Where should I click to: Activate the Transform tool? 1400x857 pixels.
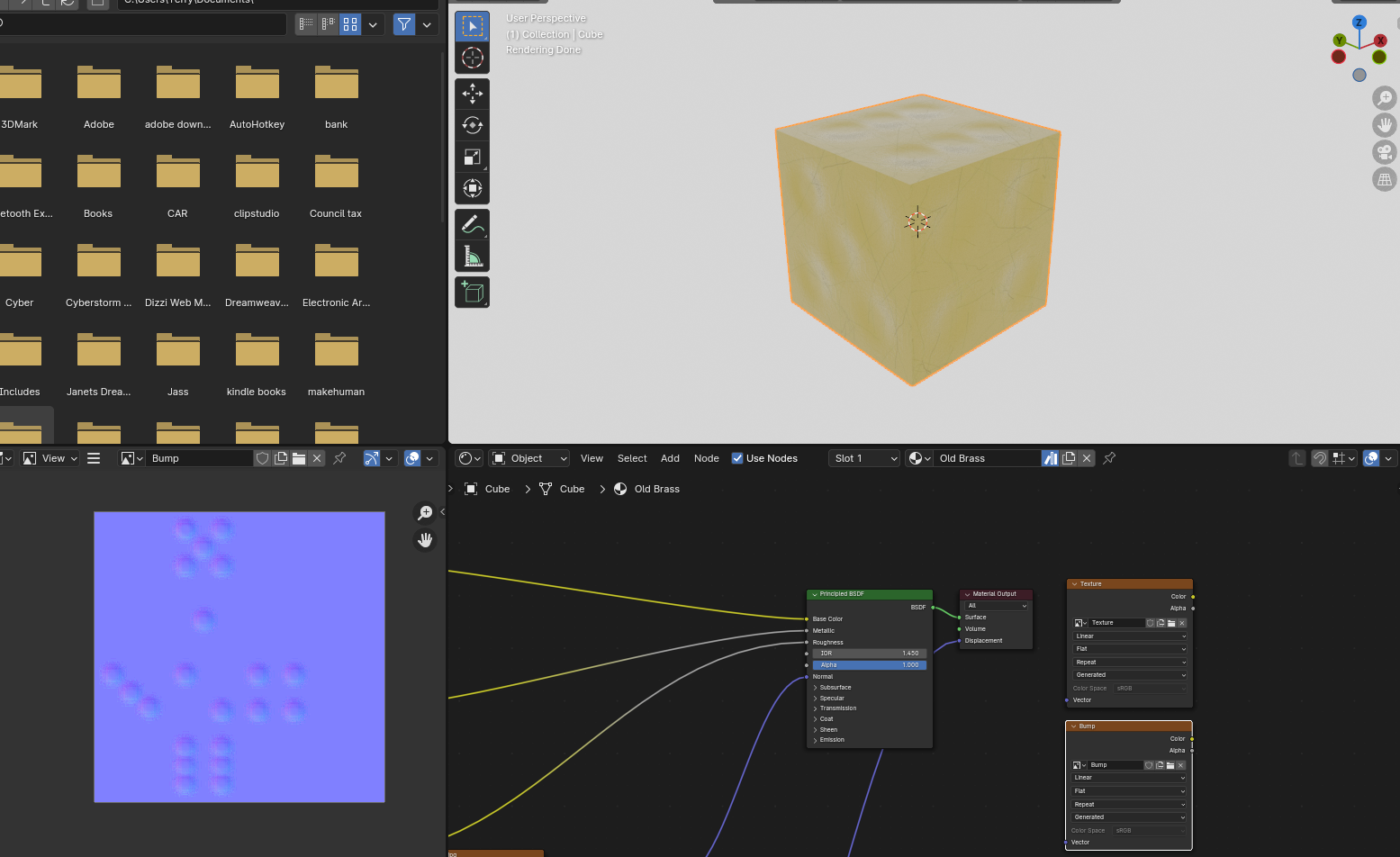pos(472,188)
